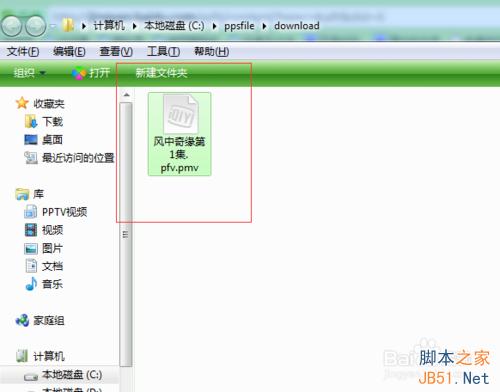Image resolution: width=500 pixels, height=392 pixels.
Task: Open the 视频 library
Action: (x=52, y=230)
